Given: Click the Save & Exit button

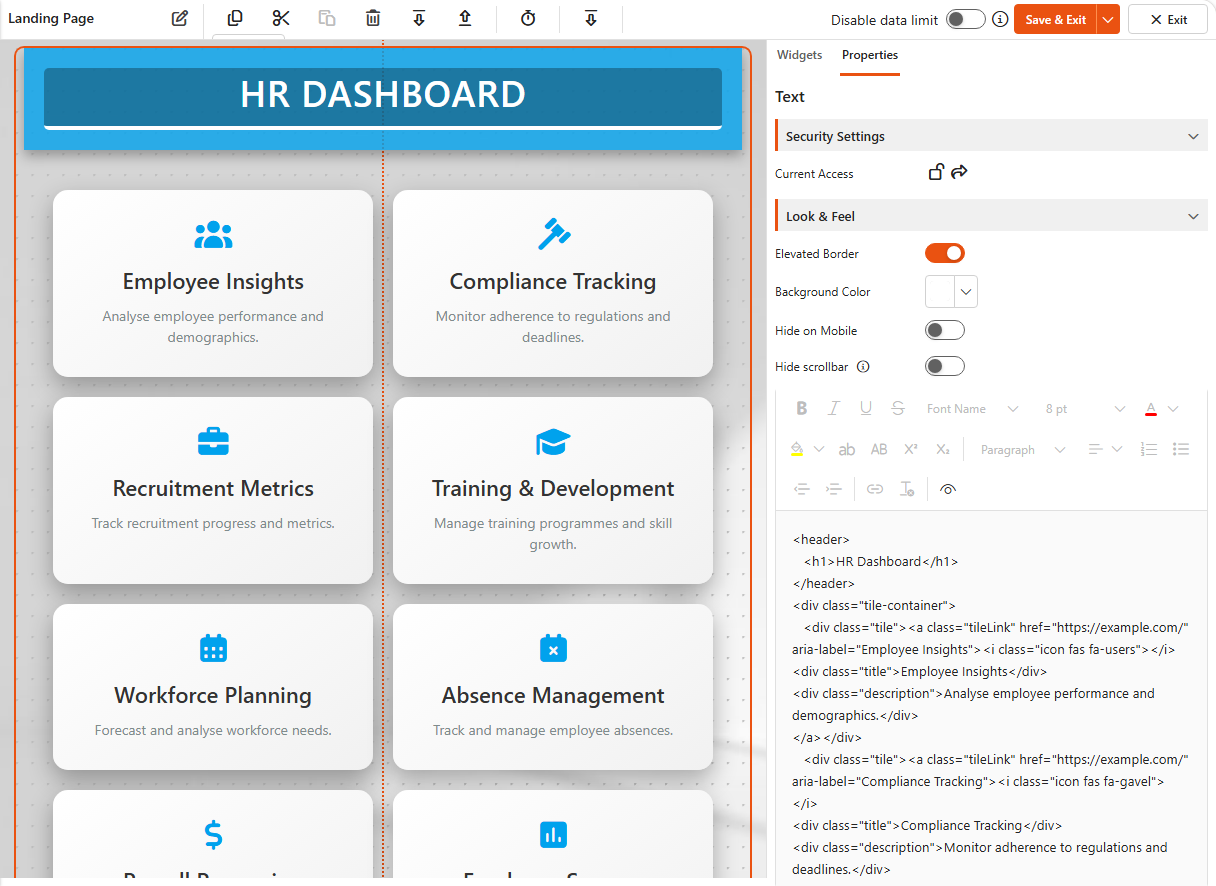Looking at the screenshot, I should tap(1055, 19).
